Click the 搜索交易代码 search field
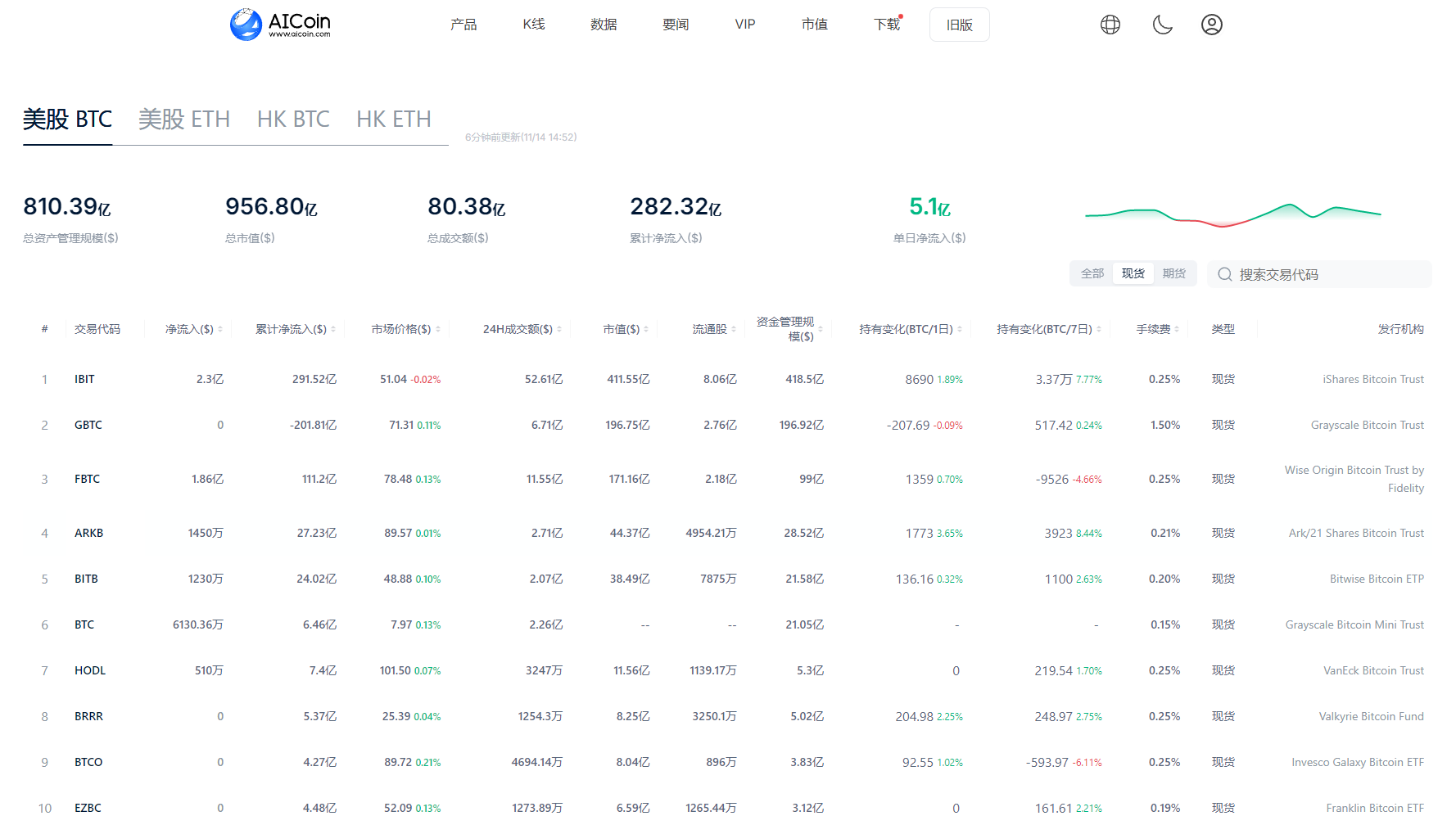Screen dimensions: 1456x825 click(1320, 274)
